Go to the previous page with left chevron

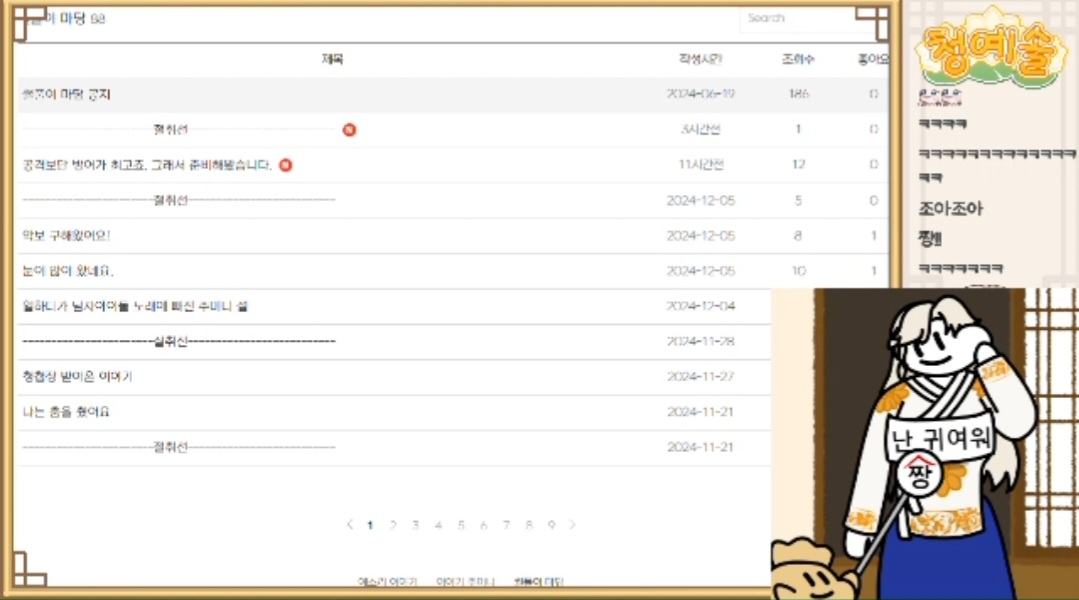click(349, 525)
